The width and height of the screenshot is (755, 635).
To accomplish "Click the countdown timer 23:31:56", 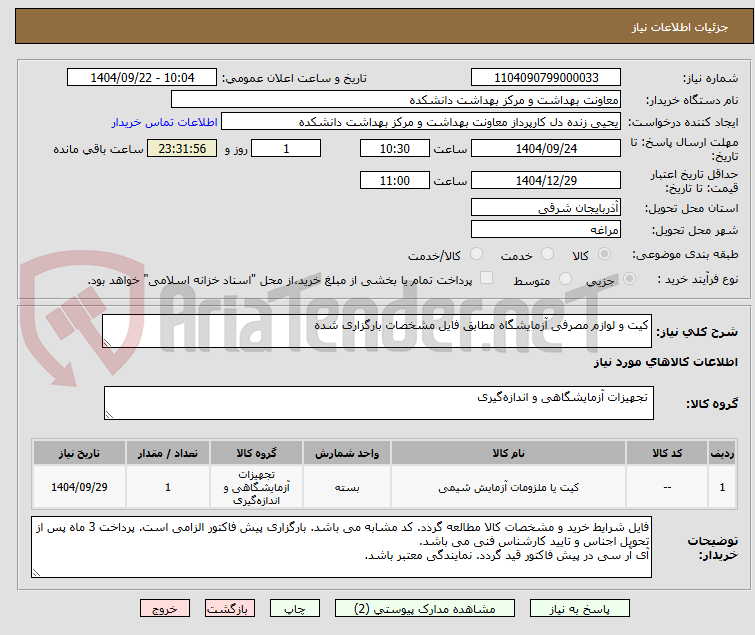I will 182,148.
